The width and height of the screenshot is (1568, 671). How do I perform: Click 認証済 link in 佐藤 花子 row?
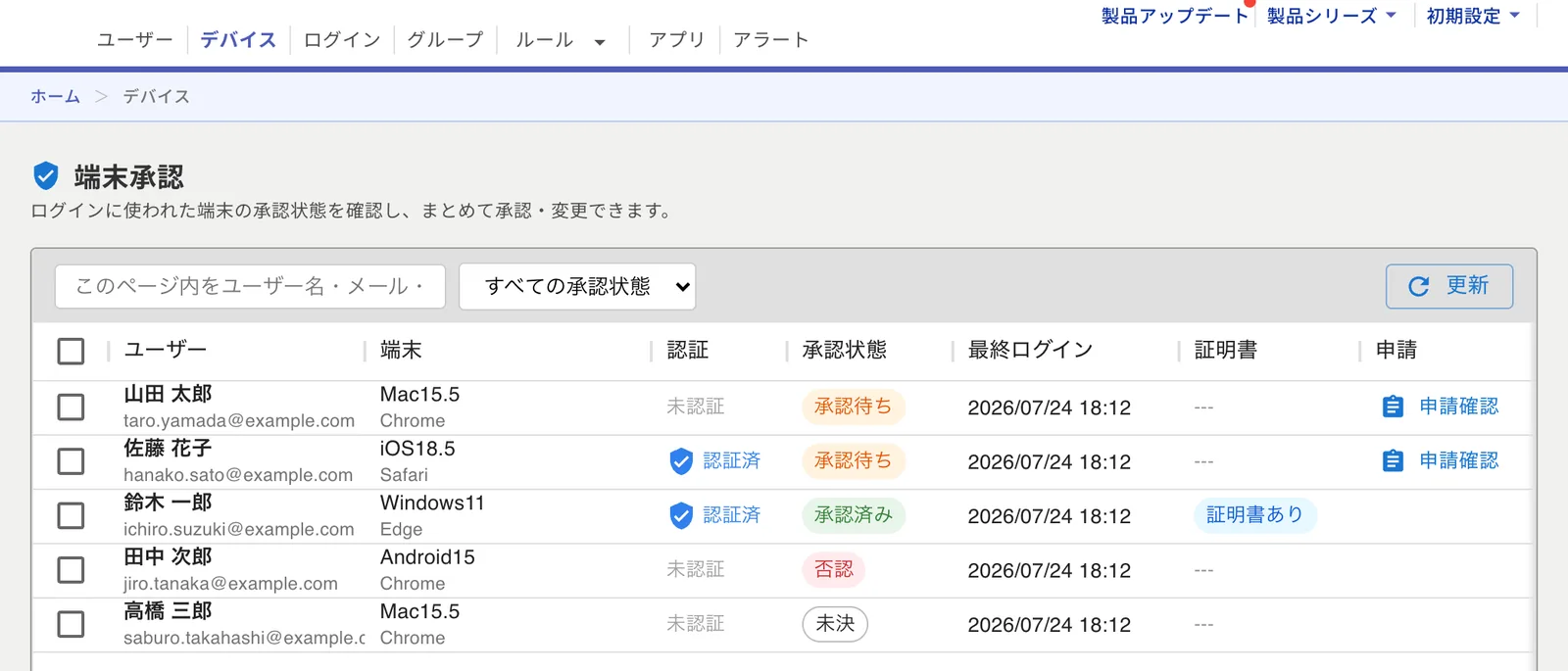pos(731,460)
